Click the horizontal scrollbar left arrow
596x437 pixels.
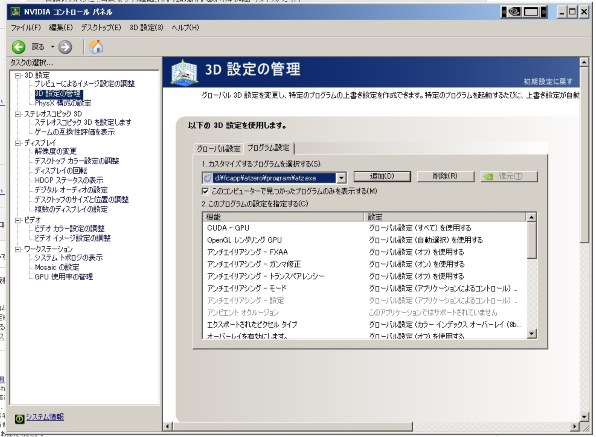[x=168, y=427]
